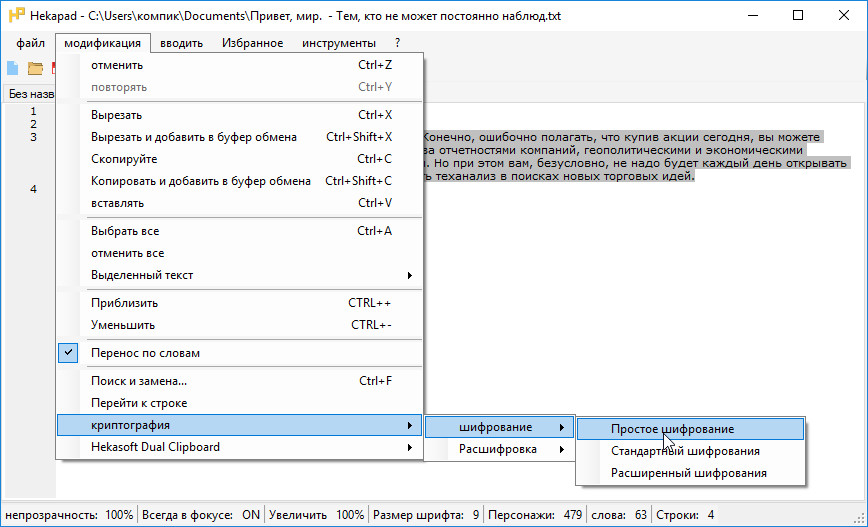The height and width of the screenshot is (527, 868).
Task: Choose Расширенный шифрования option
Action: click(x=690, y=473)
